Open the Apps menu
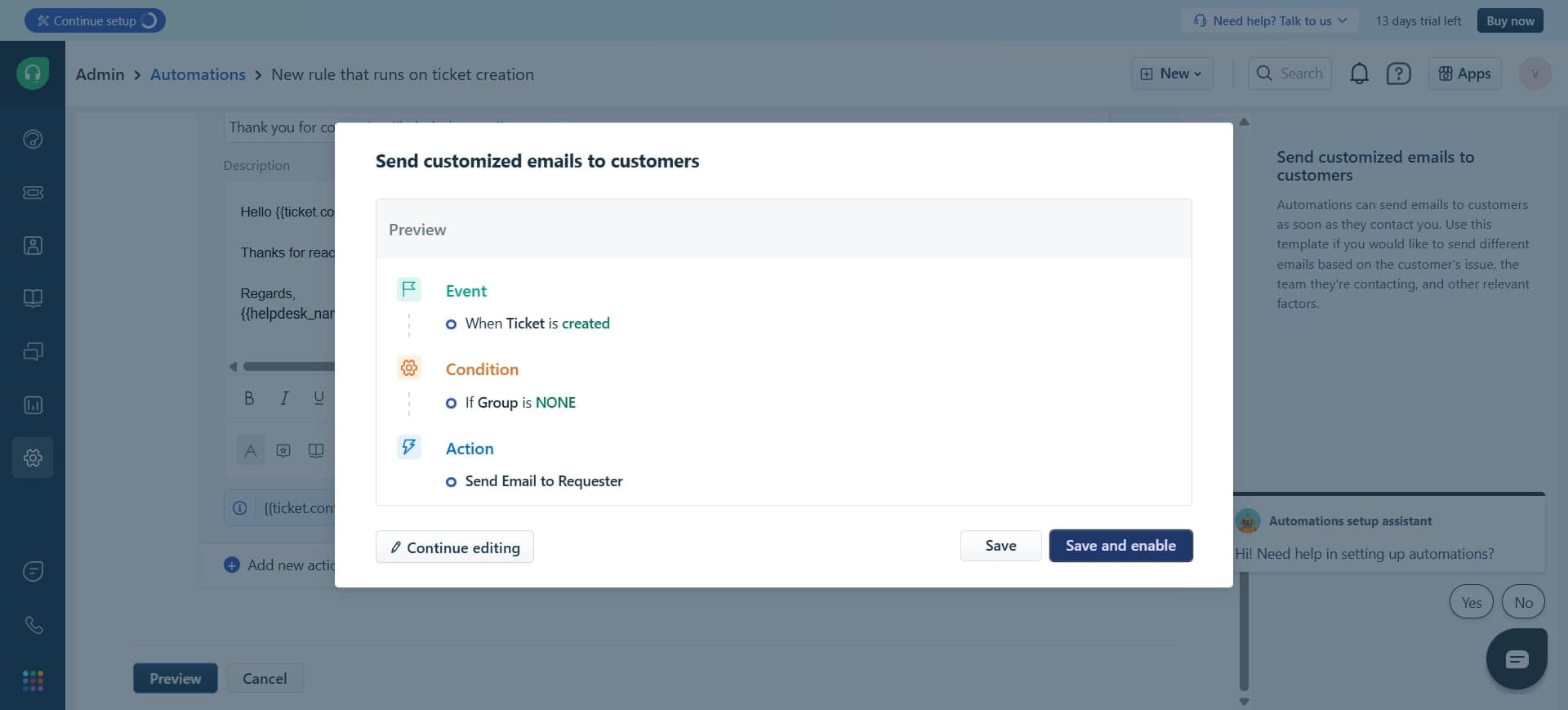 pos(1464,74)
